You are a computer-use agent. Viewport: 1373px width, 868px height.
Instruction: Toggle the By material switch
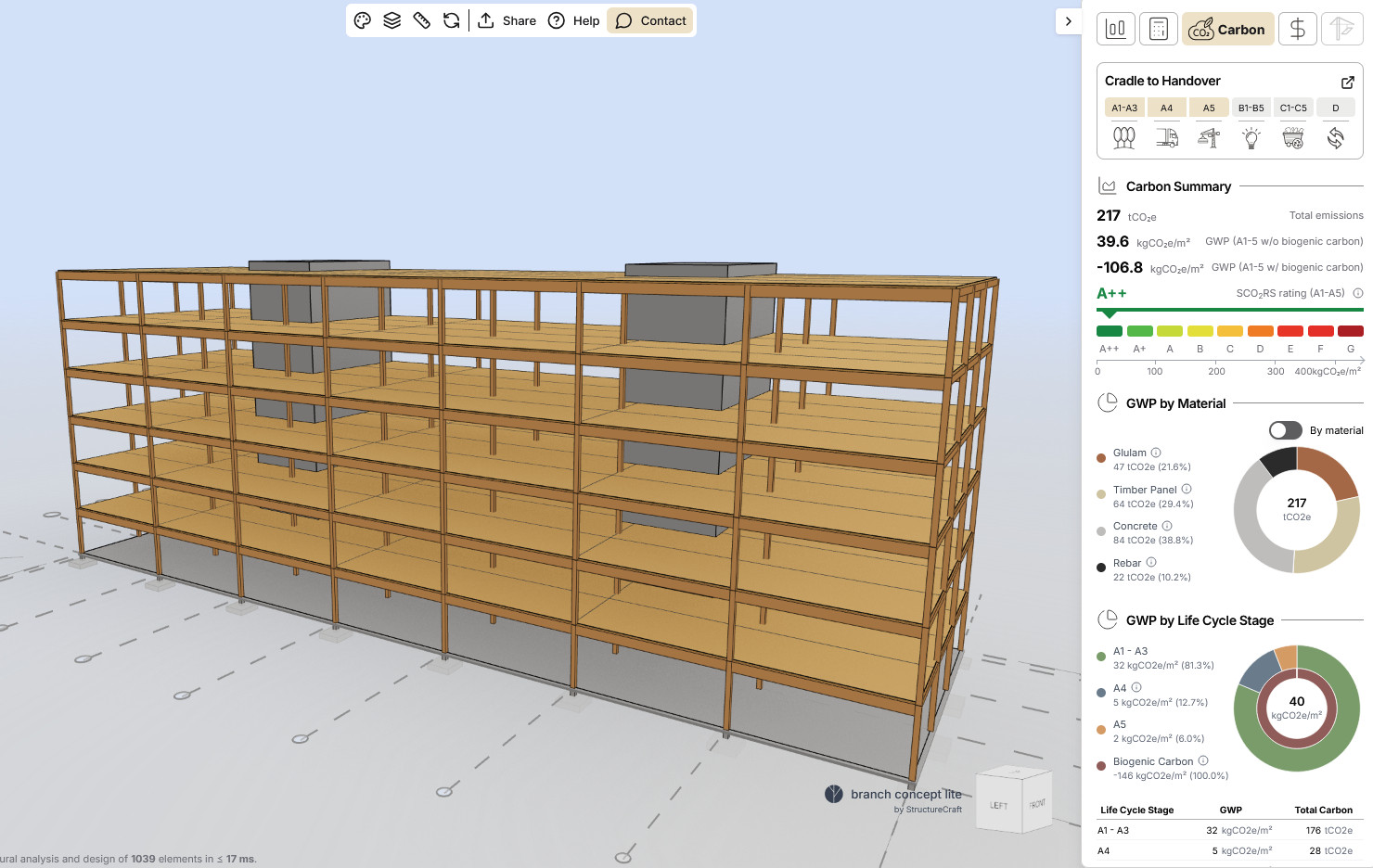click(x=1286, y=430)
